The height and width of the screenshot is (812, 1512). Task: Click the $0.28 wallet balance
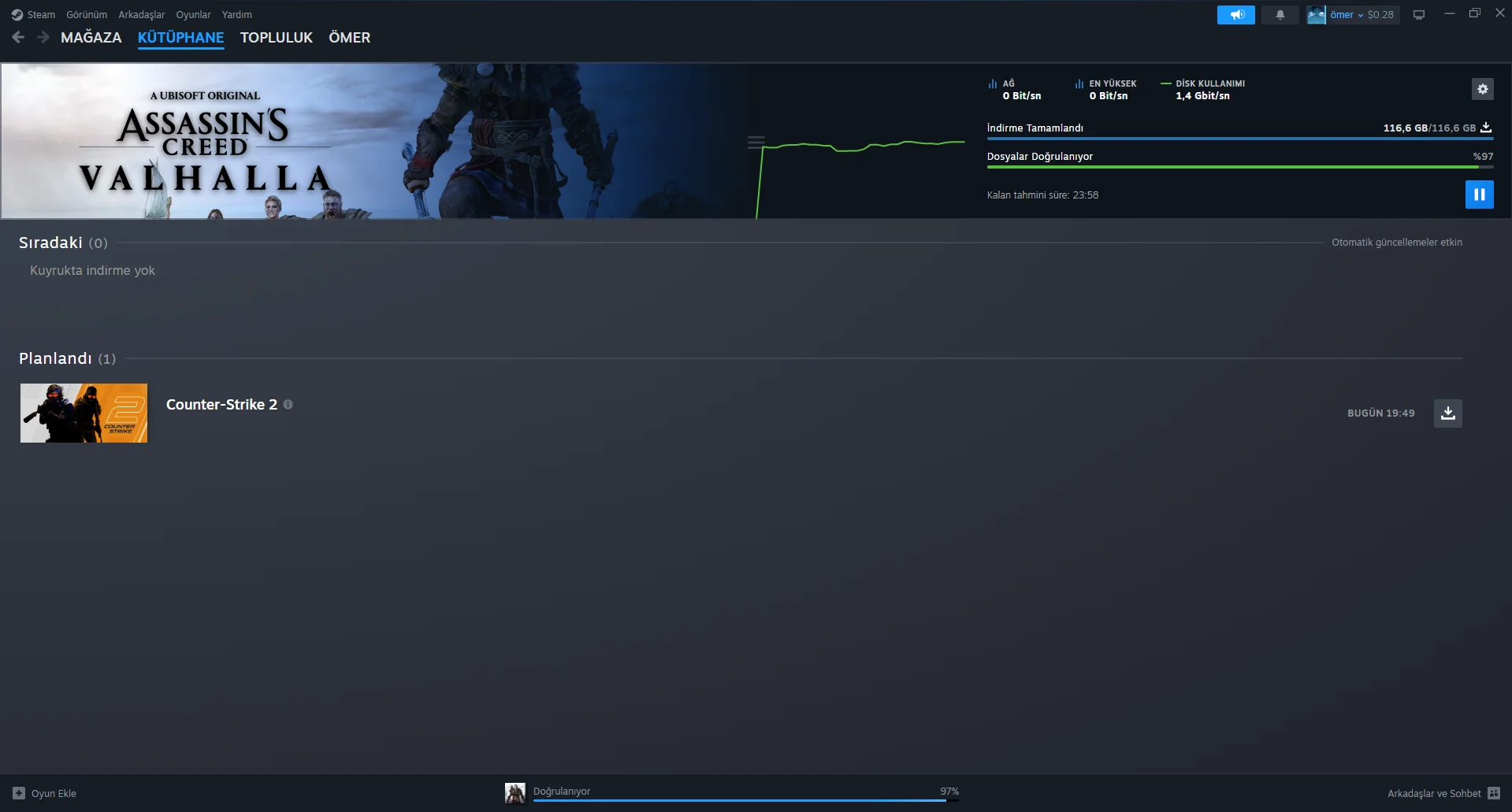[x=1380, y=15]
